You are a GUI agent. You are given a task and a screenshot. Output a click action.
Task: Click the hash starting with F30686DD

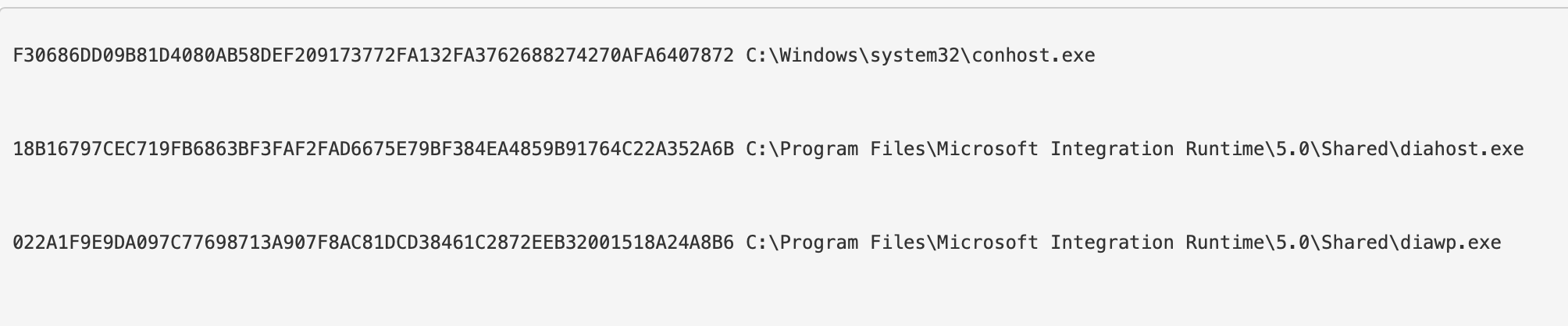[x=373, y=55]
